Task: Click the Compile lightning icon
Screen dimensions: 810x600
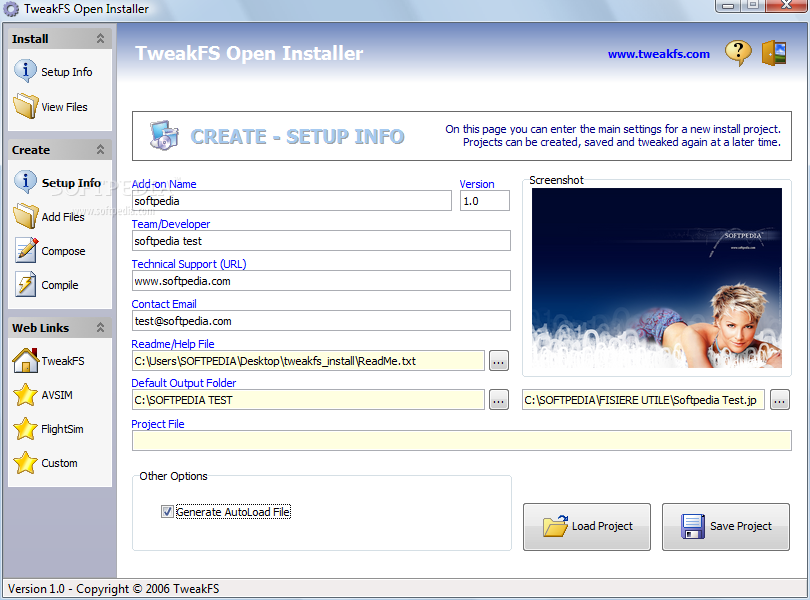Action: coord(25,284)
